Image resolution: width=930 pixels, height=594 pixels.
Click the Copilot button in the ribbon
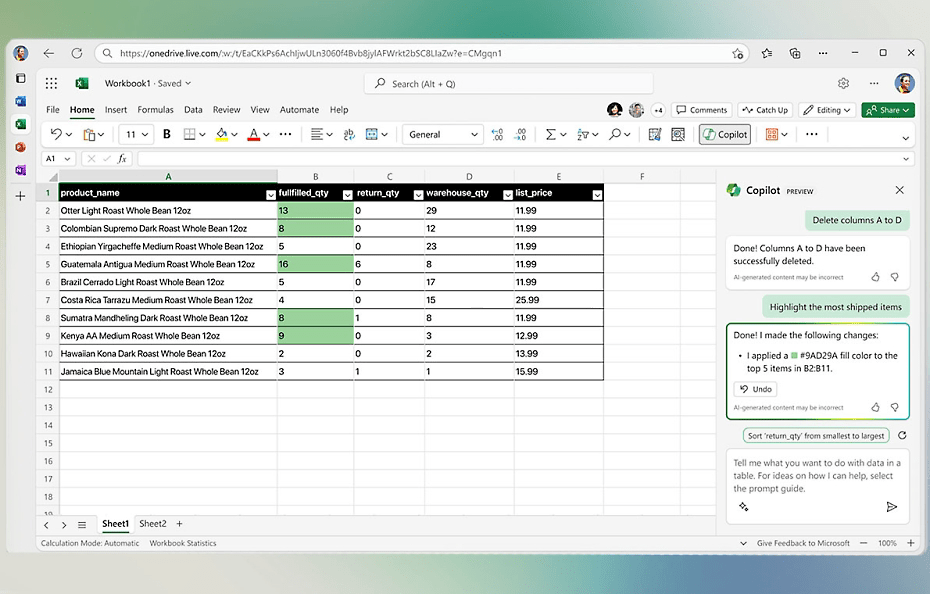(x=725, y=134)
